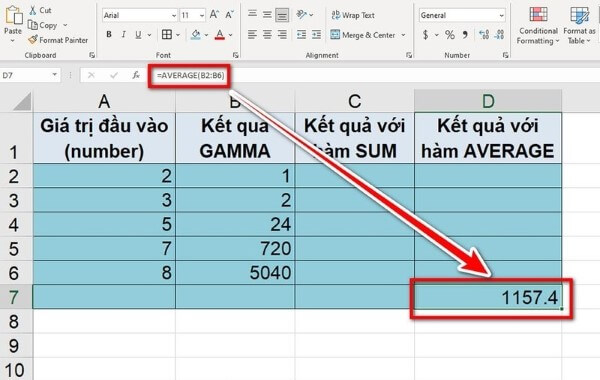Image resolution: width=600 pixels, height=380 pixels.
Task: Click Increase Decimal icon
Action: pyautogui.click(x=484, y=35)
